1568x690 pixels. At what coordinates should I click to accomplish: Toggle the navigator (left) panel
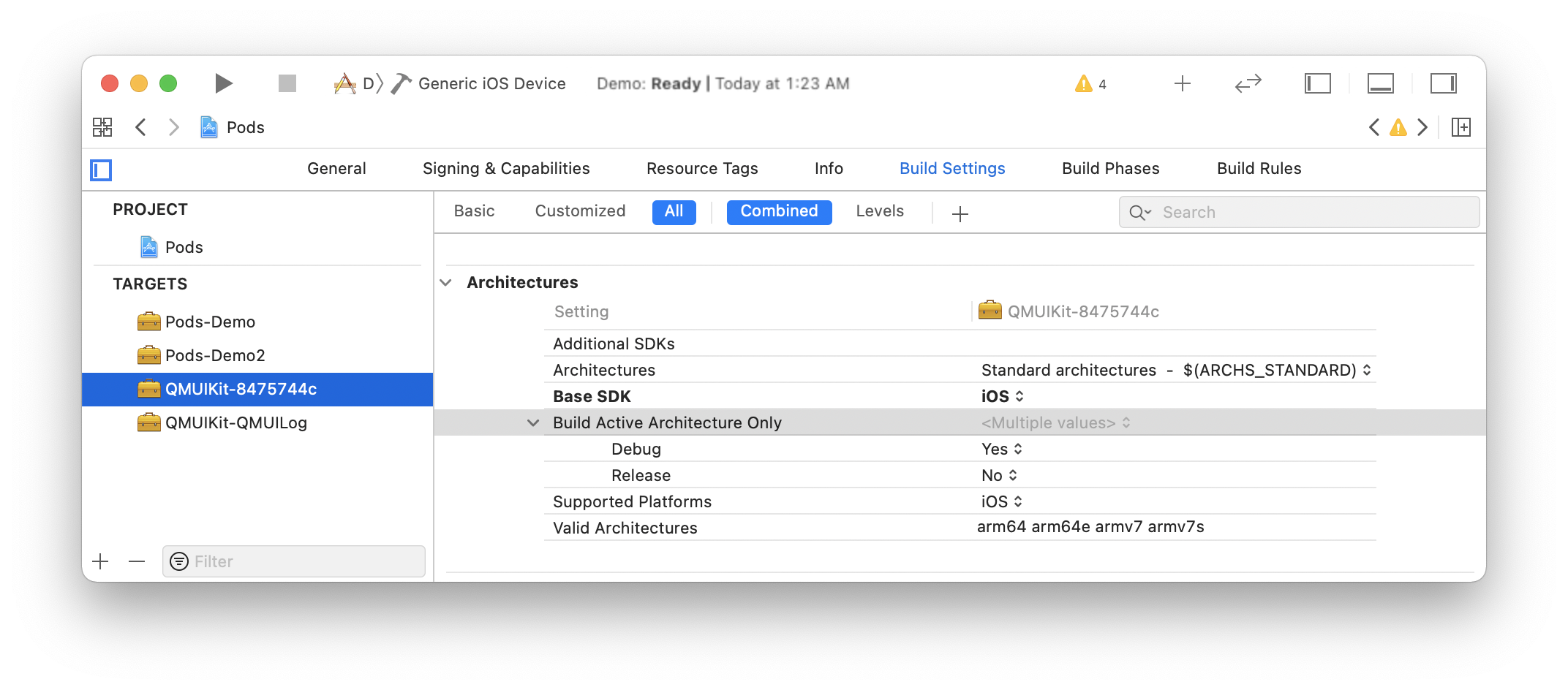pos(1318,83)
